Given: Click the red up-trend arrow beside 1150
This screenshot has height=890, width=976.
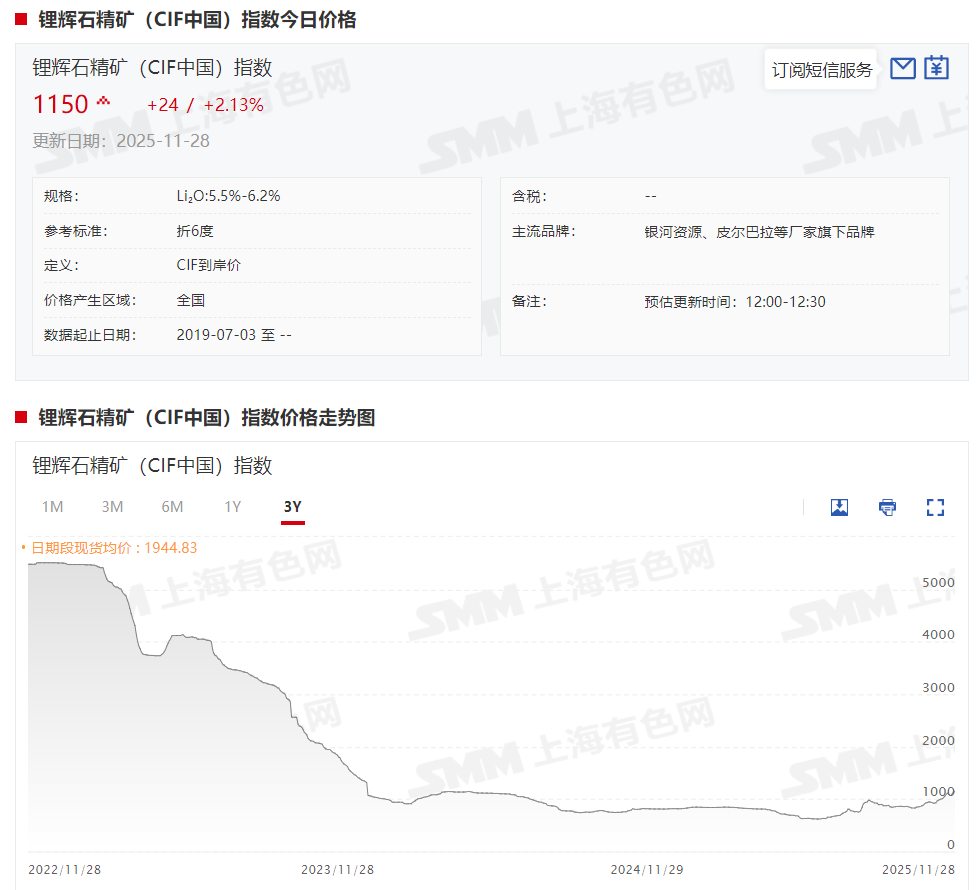Looking at the screenshot, I should tap(103, 102).
